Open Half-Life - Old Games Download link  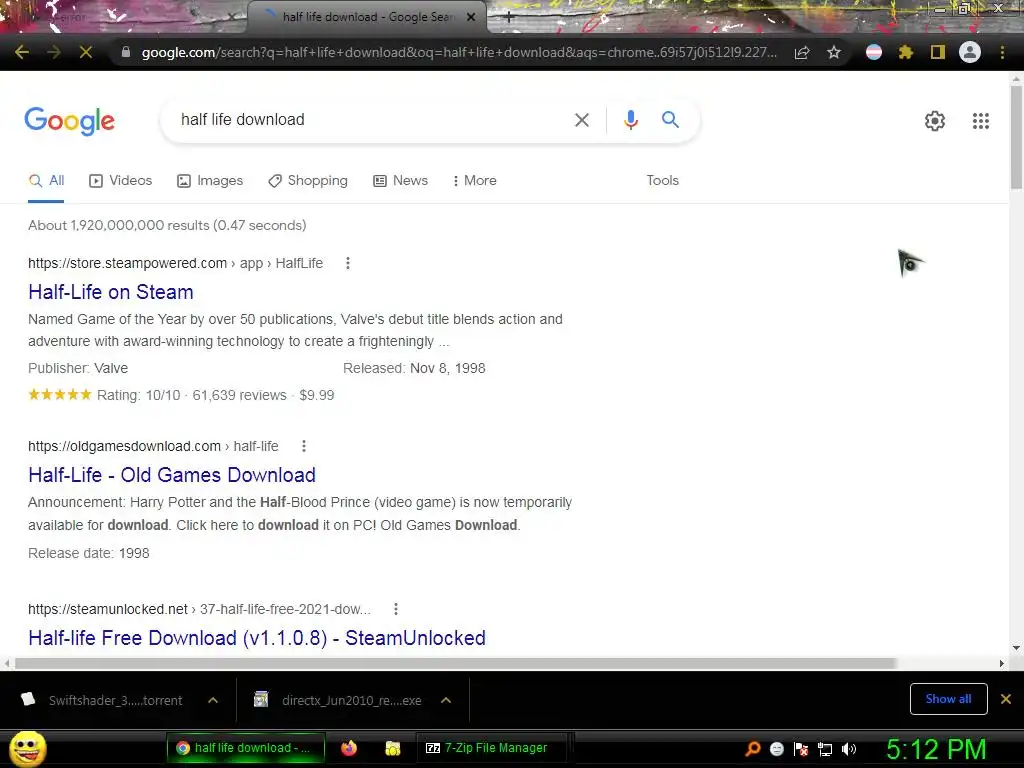click(x=172, y=475)
